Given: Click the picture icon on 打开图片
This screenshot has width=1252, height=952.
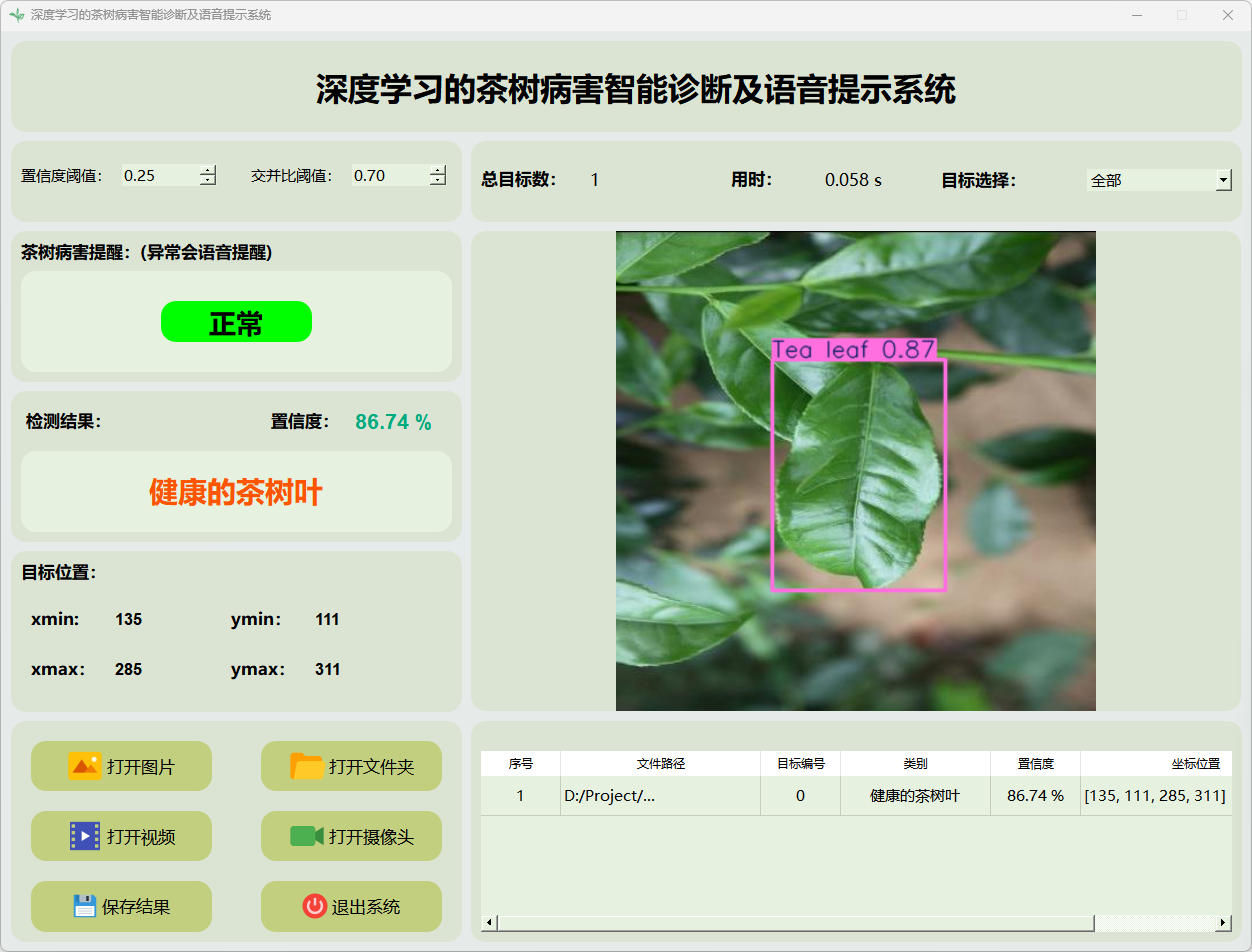Looking at the screenshot, I should pyautogui.click(x=84, y=766).
